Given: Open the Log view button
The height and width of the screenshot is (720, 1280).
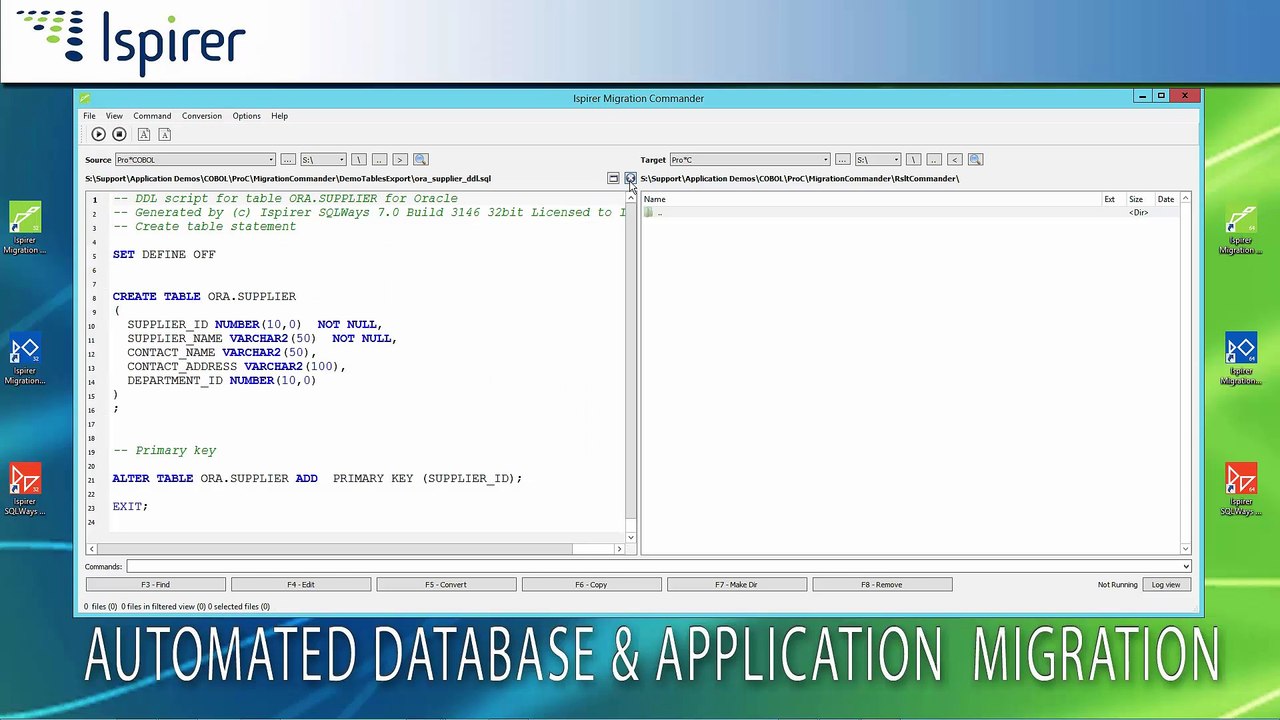Looking at the screenshot, I should click(1166, 585).
